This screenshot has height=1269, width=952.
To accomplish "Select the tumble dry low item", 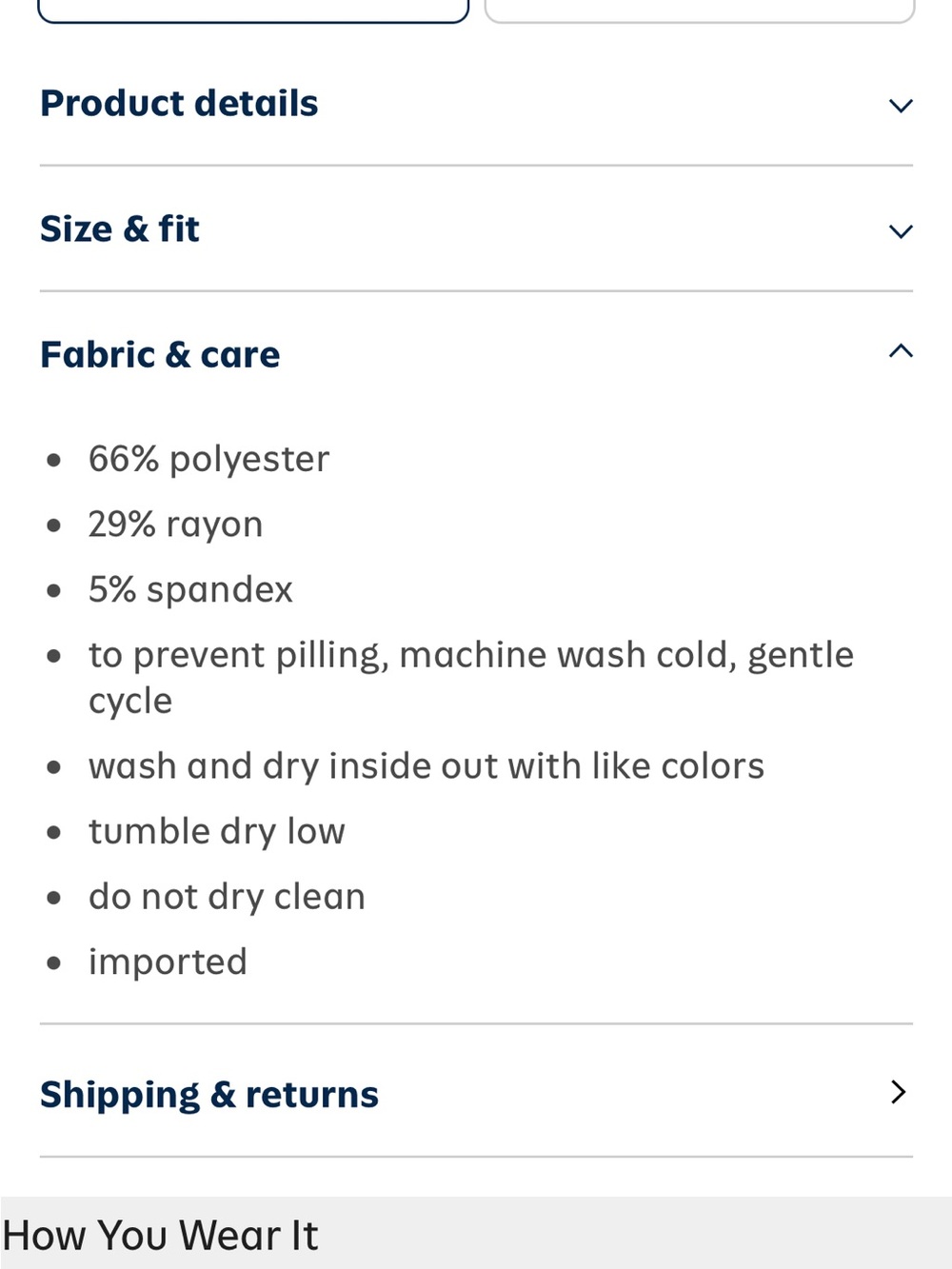I will pos(216,831).
